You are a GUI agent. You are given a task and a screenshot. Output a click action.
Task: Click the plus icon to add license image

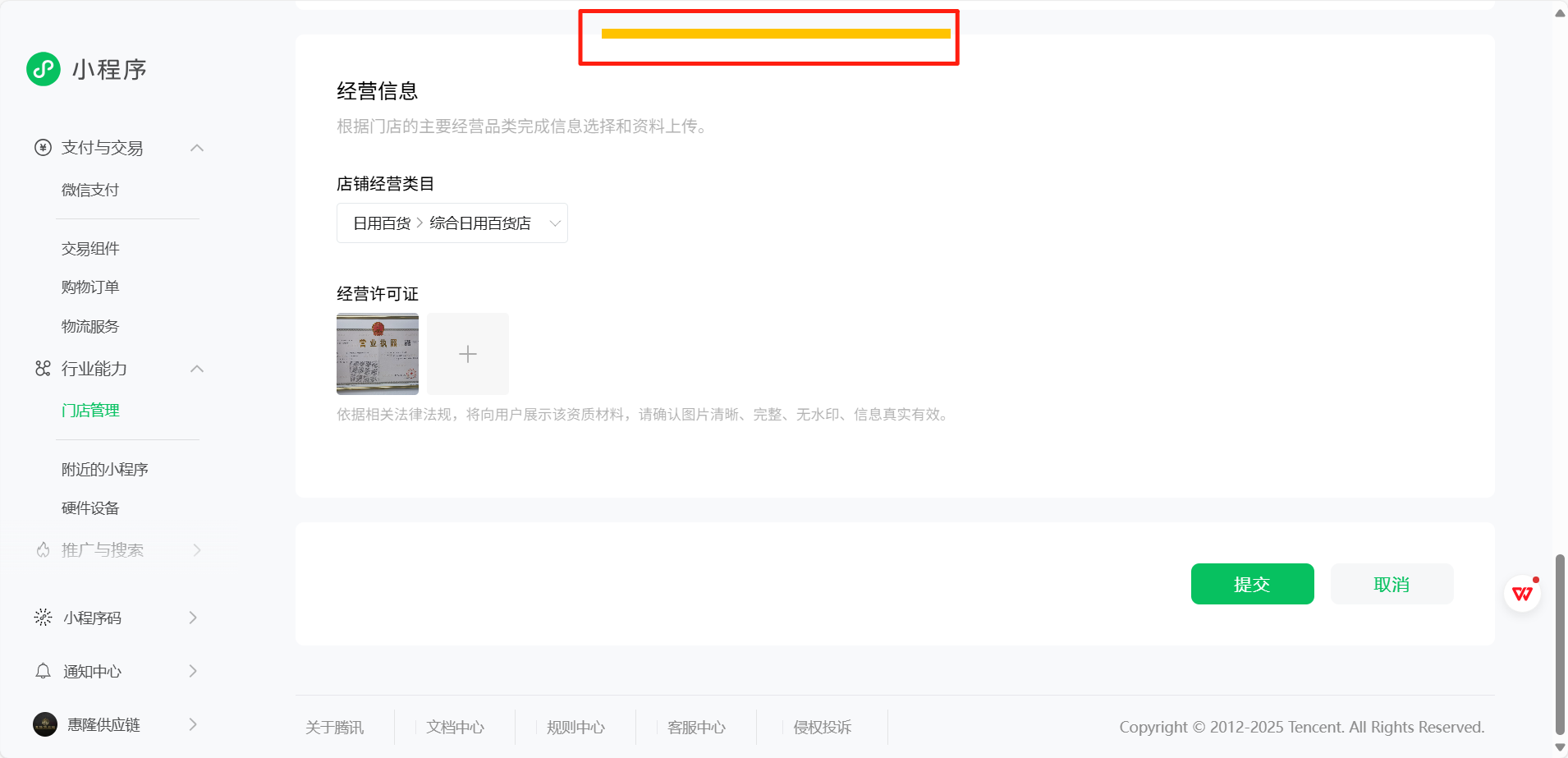(468, 354)
